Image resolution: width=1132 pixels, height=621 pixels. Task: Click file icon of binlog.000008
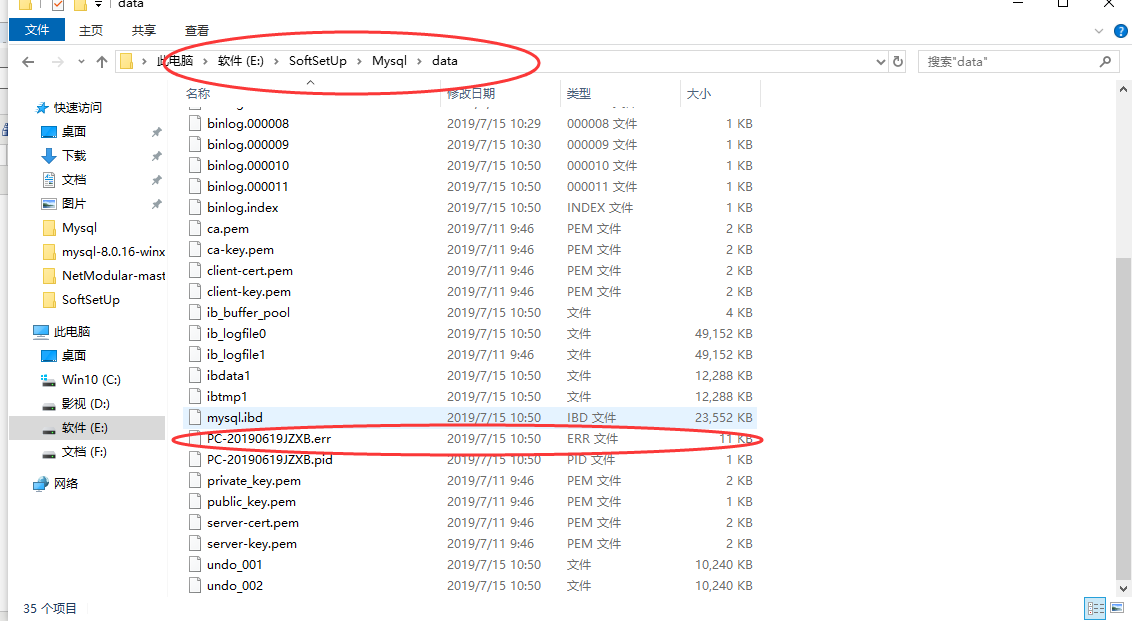pyautogui.click(x=194, y=123)
